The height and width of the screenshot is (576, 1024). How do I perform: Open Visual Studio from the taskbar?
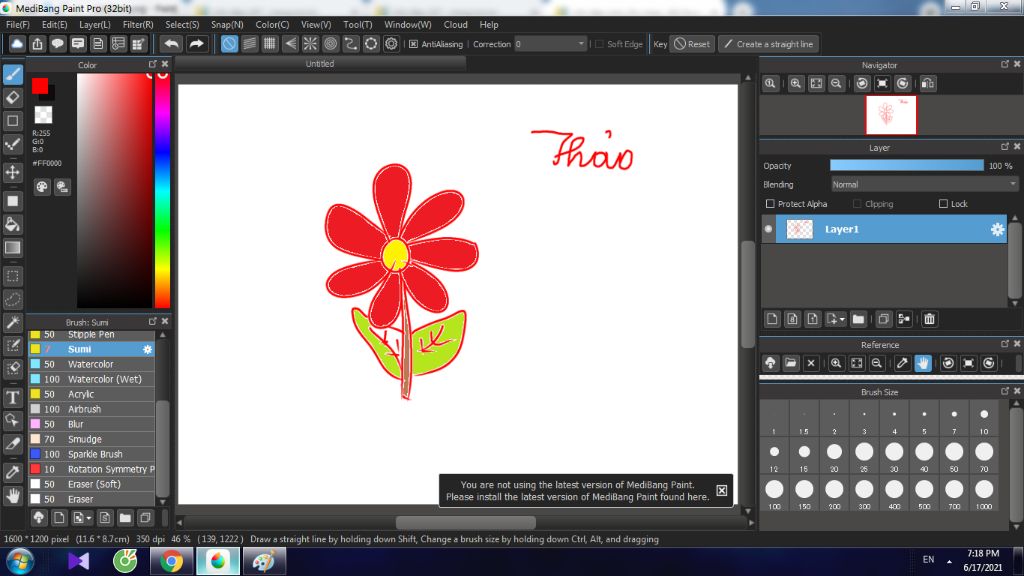click(x=78, y=562)
